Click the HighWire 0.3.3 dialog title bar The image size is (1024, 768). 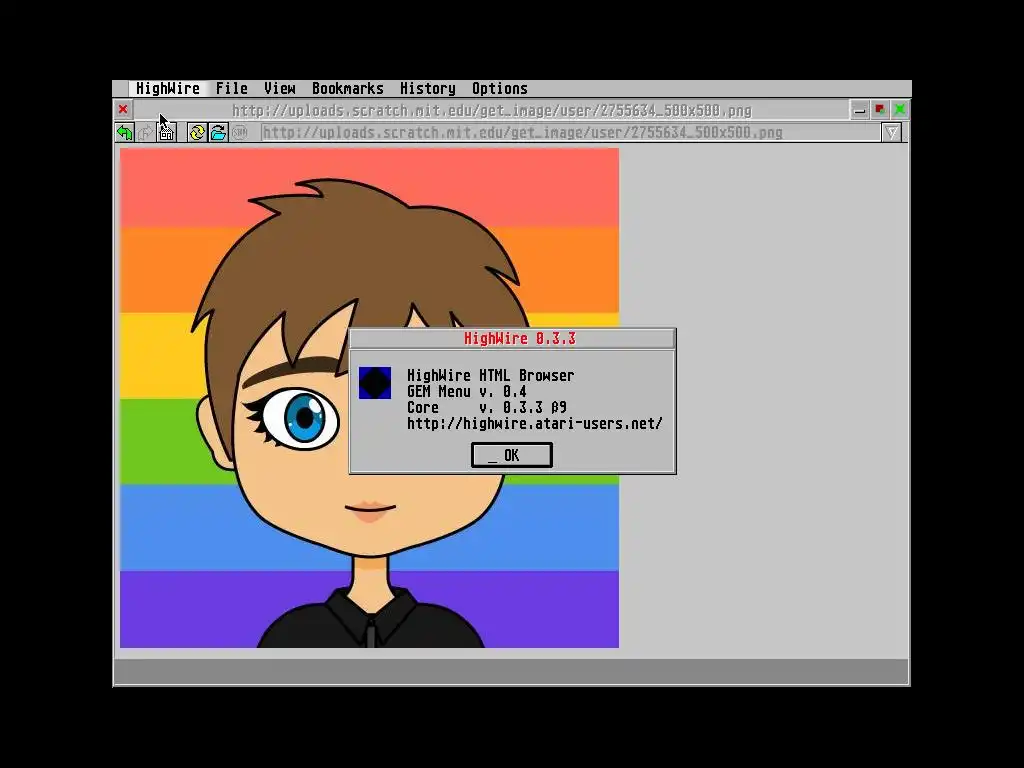(x=513, y=338)
